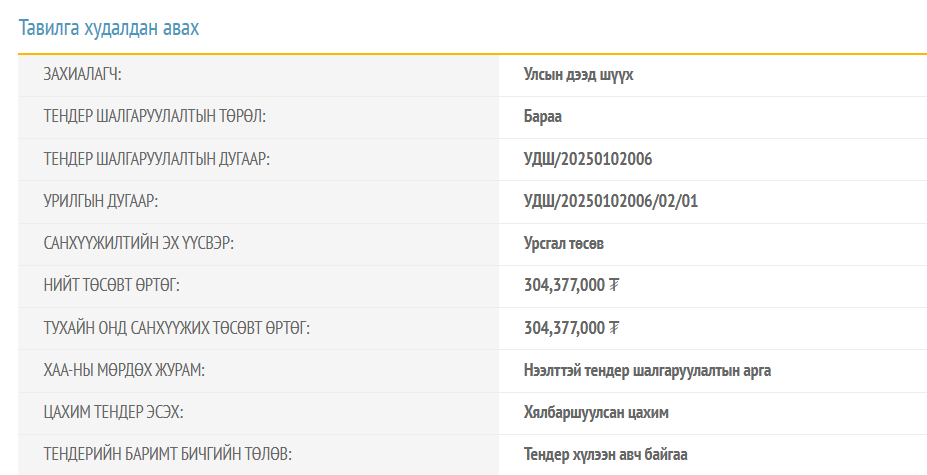
Task: Click the heading Тавилга худалдан авах
Action: click(109, 28)
